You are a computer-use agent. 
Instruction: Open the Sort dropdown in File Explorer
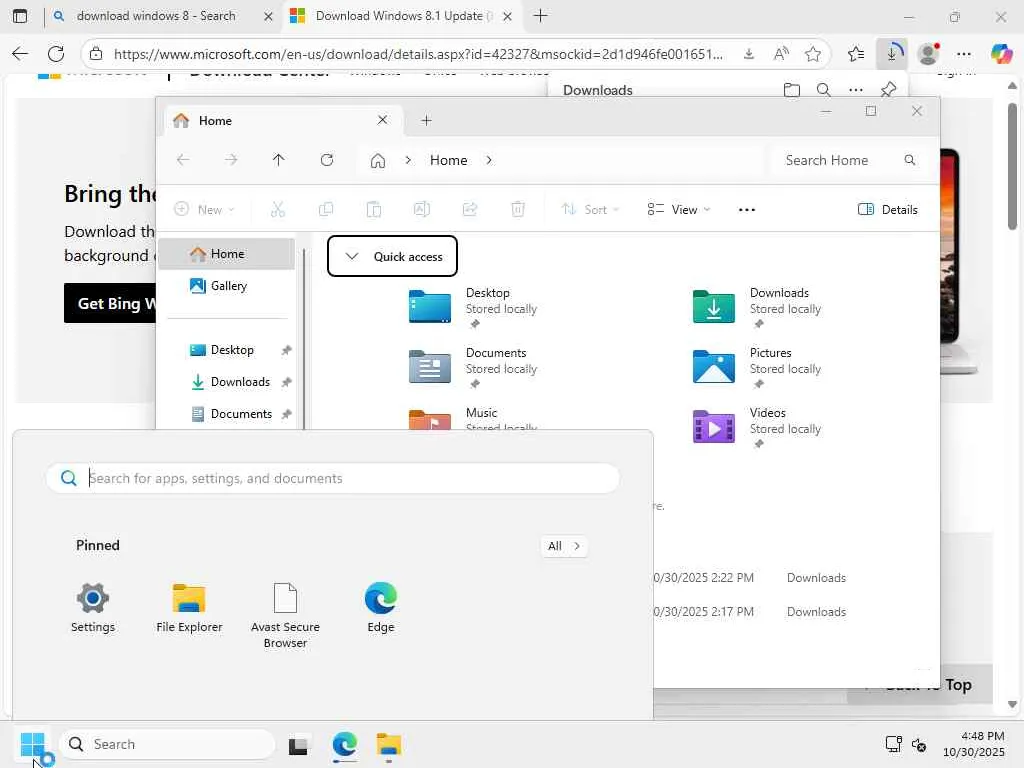590,210
